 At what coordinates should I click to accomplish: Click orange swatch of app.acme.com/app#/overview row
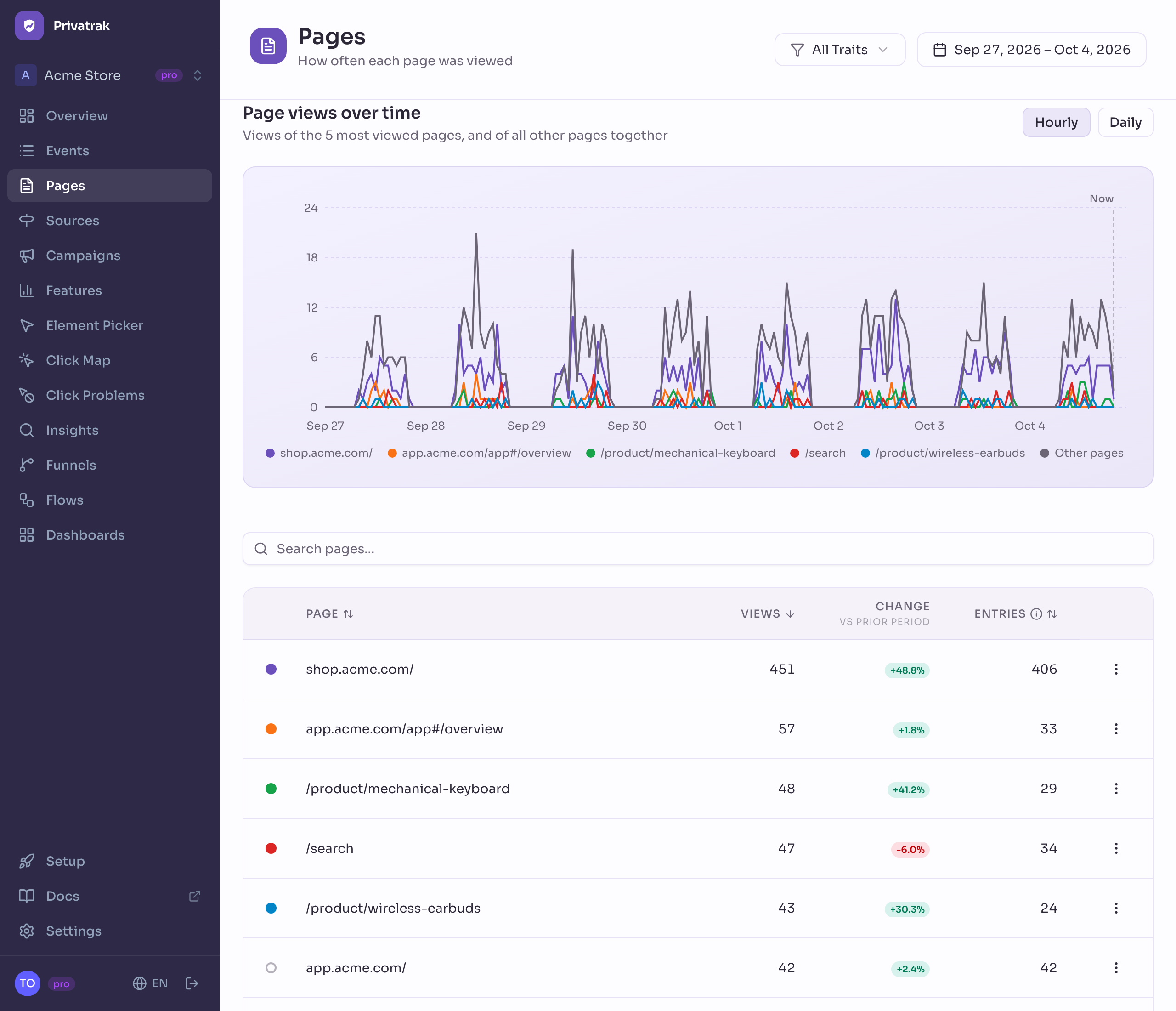pyautogui.click(x=271, y=729)
